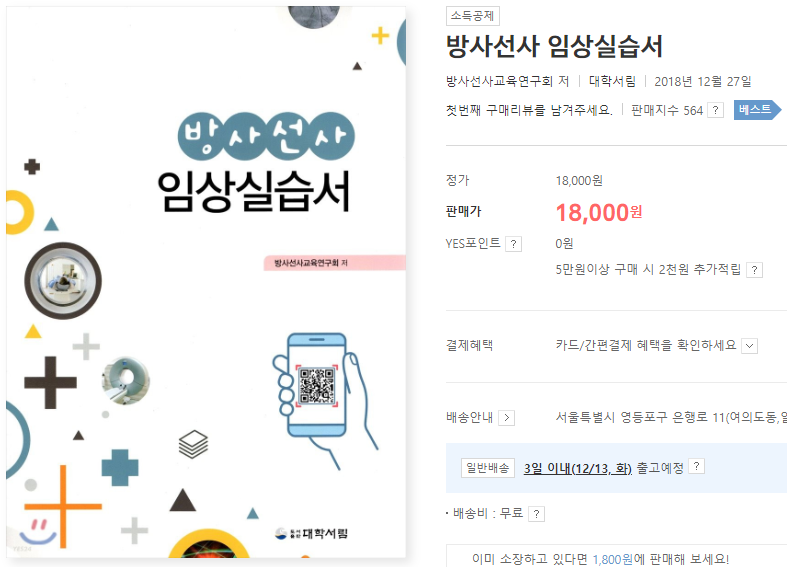The width and height of the screenshot is (787, 567).
Task: Click the 배송안내 label text
Action: click(x=469, y=417)
